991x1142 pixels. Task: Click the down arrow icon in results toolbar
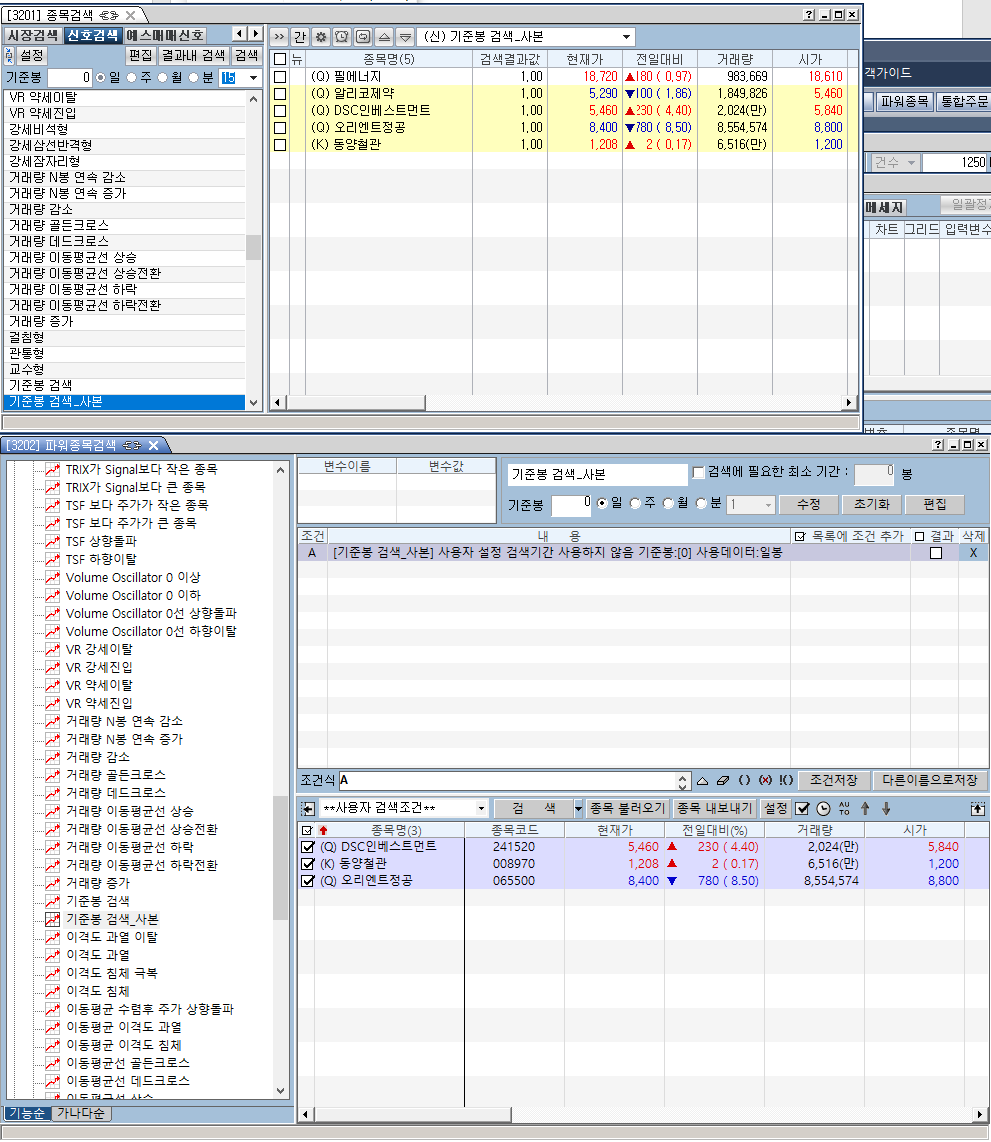pos(886,808)
